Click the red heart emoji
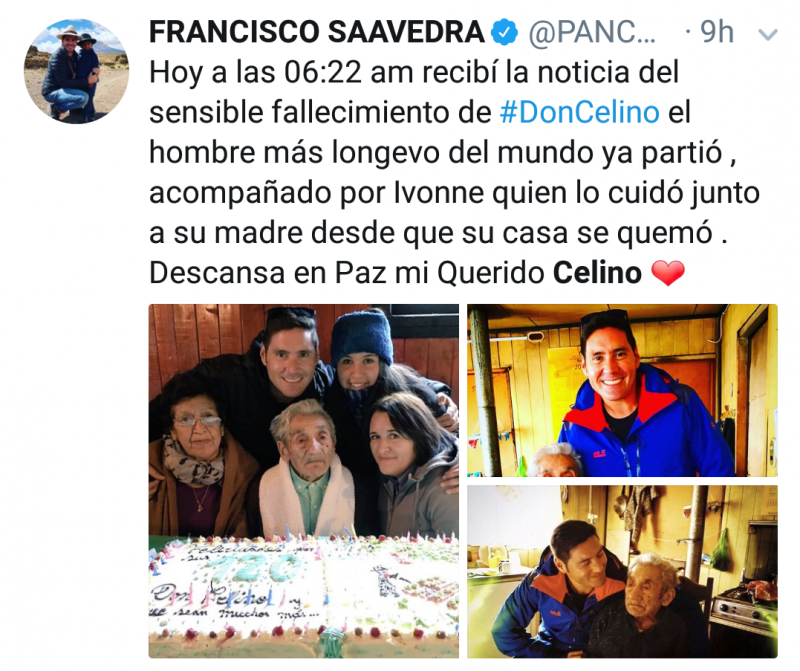The height and width of the screenshot is (671, 800). click(668, 274)
